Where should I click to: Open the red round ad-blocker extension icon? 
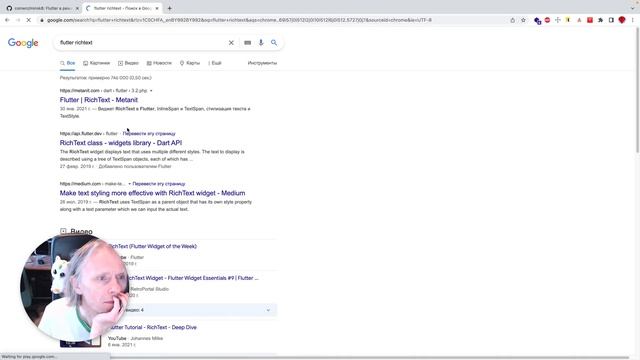(547, 20)
